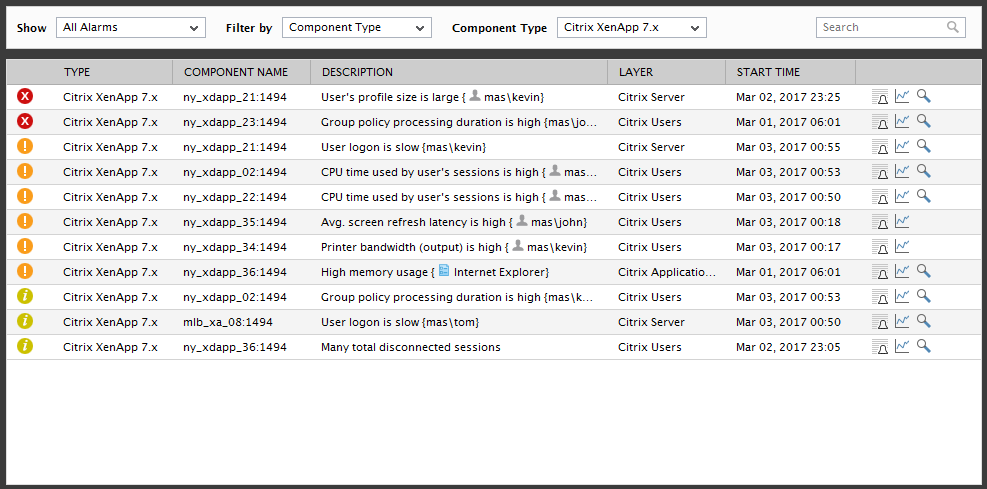
Task: Click the start time Mar 03, 2017 00:55
Action: tap(788, 147)
